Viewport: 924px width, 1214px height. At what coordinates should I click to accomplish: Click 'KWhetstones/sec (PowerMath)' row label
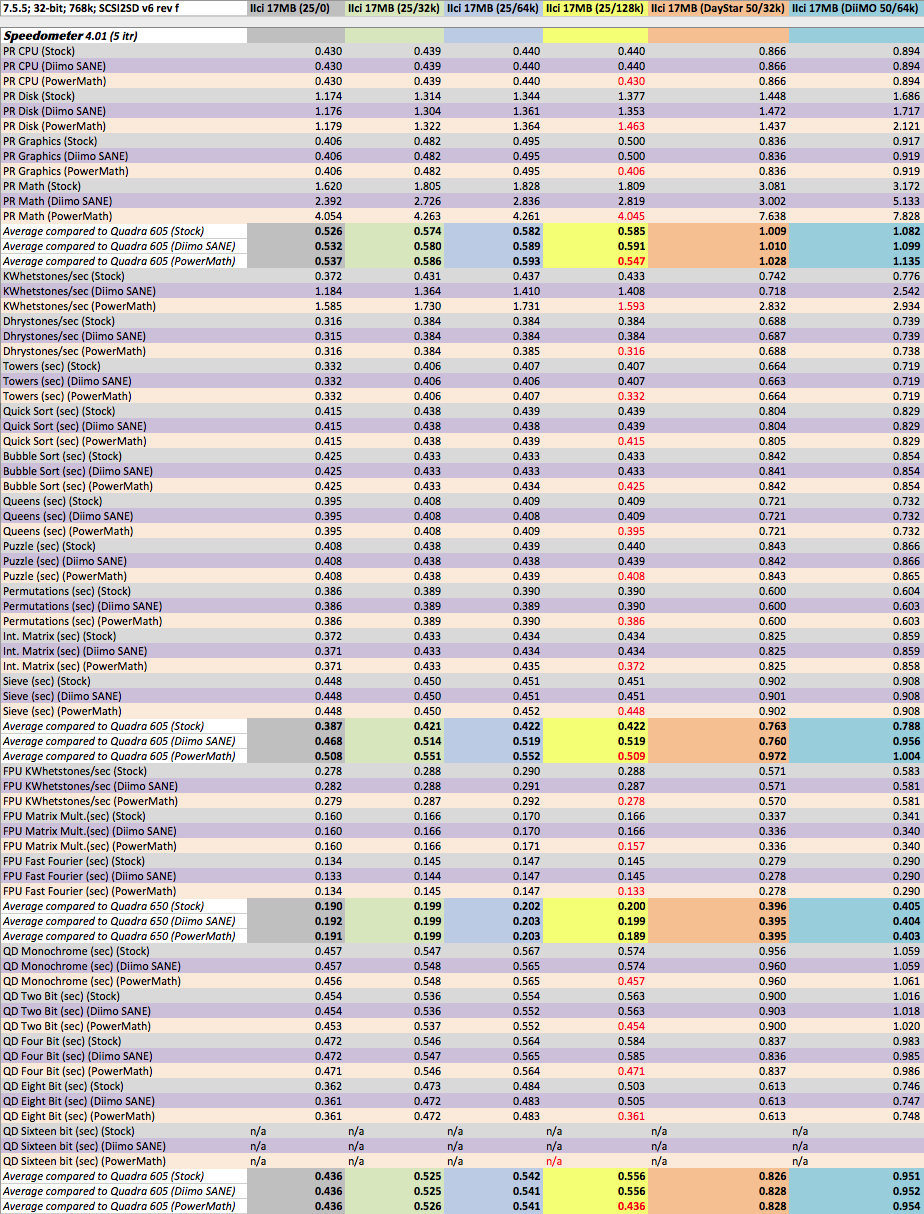pyautogui.click(x=79, y=305)
